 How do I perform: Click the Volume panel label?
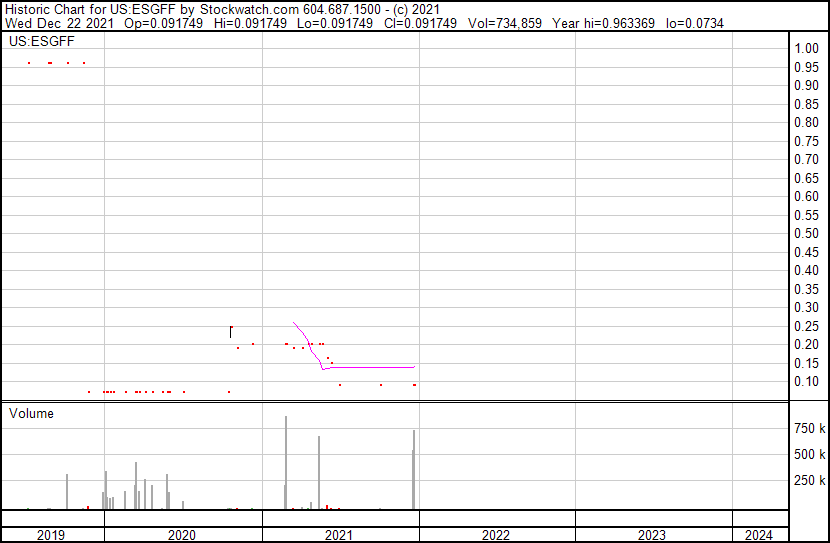(x=31, y=413)
